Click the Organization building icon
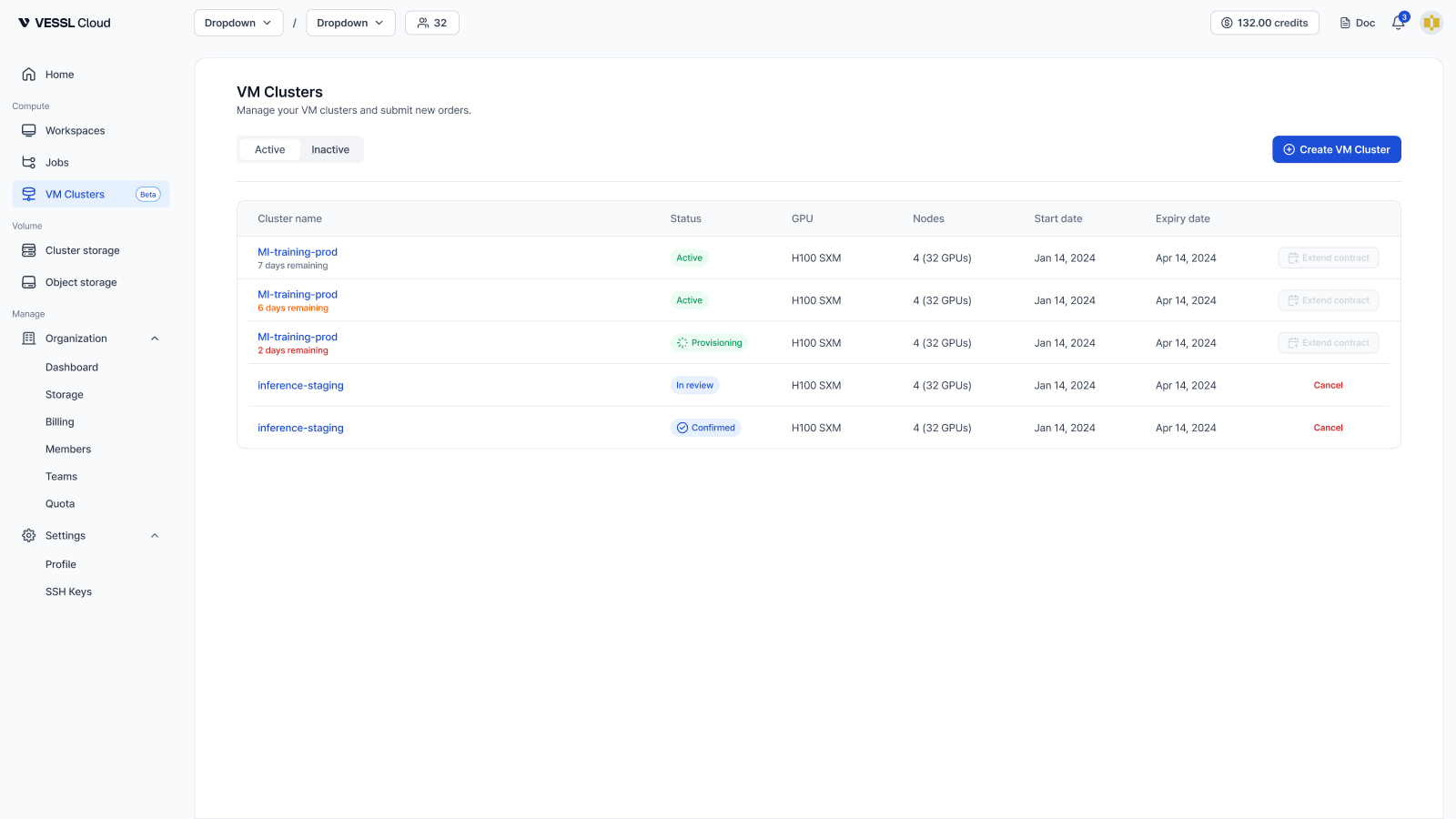1456x819 pixels. pos(29,339)
